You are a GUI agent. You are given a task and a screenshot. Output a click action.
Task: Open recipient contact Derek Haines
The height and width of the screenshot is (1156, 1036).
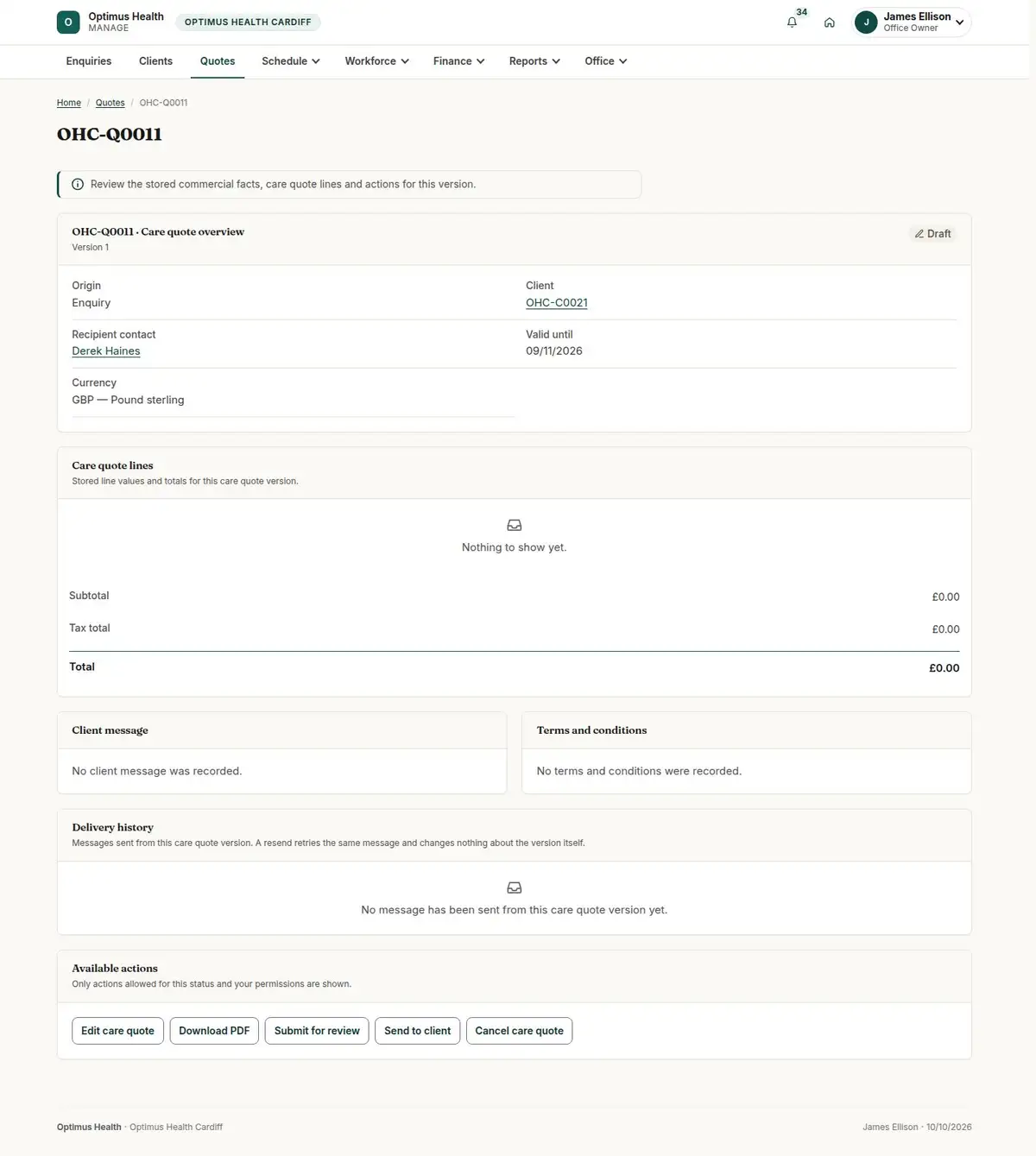point(106,351)
